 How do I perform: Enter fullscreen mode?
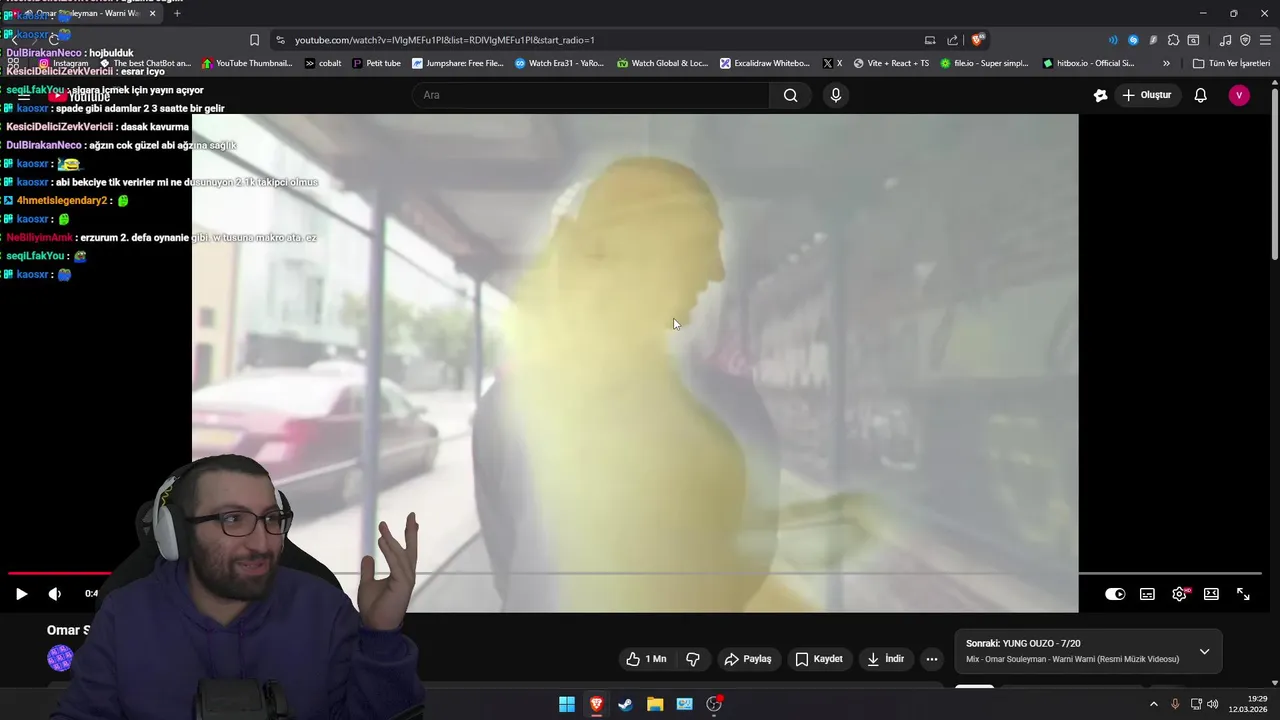(1243, 594)
